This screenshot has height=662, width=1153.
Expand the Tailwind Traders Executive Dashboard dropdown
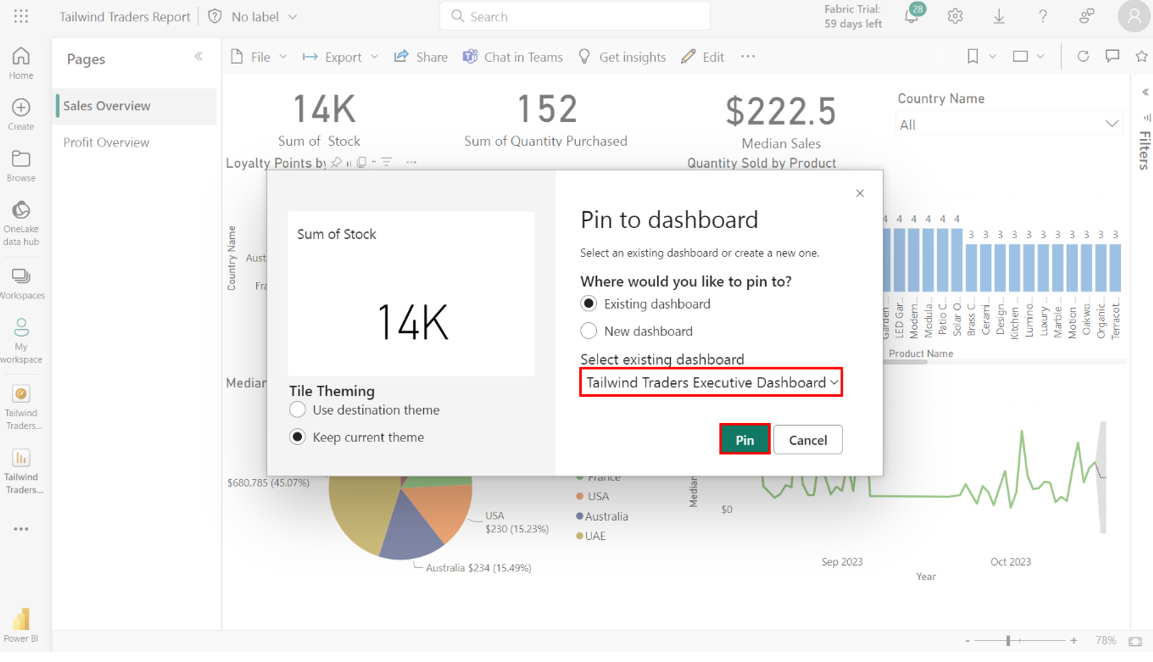coord(711,382)
